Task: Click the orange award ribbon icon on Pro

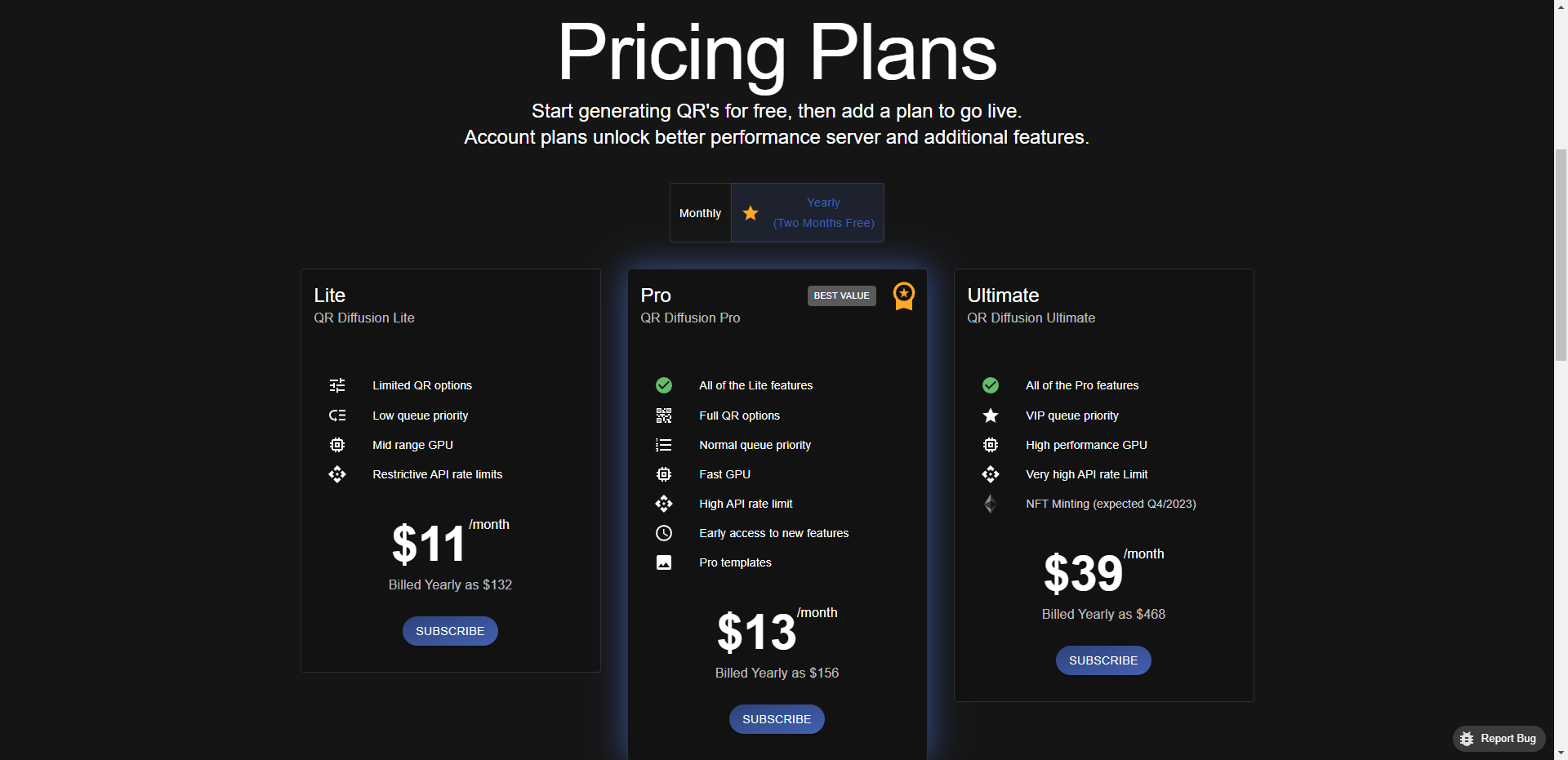Action: [903, 296]
